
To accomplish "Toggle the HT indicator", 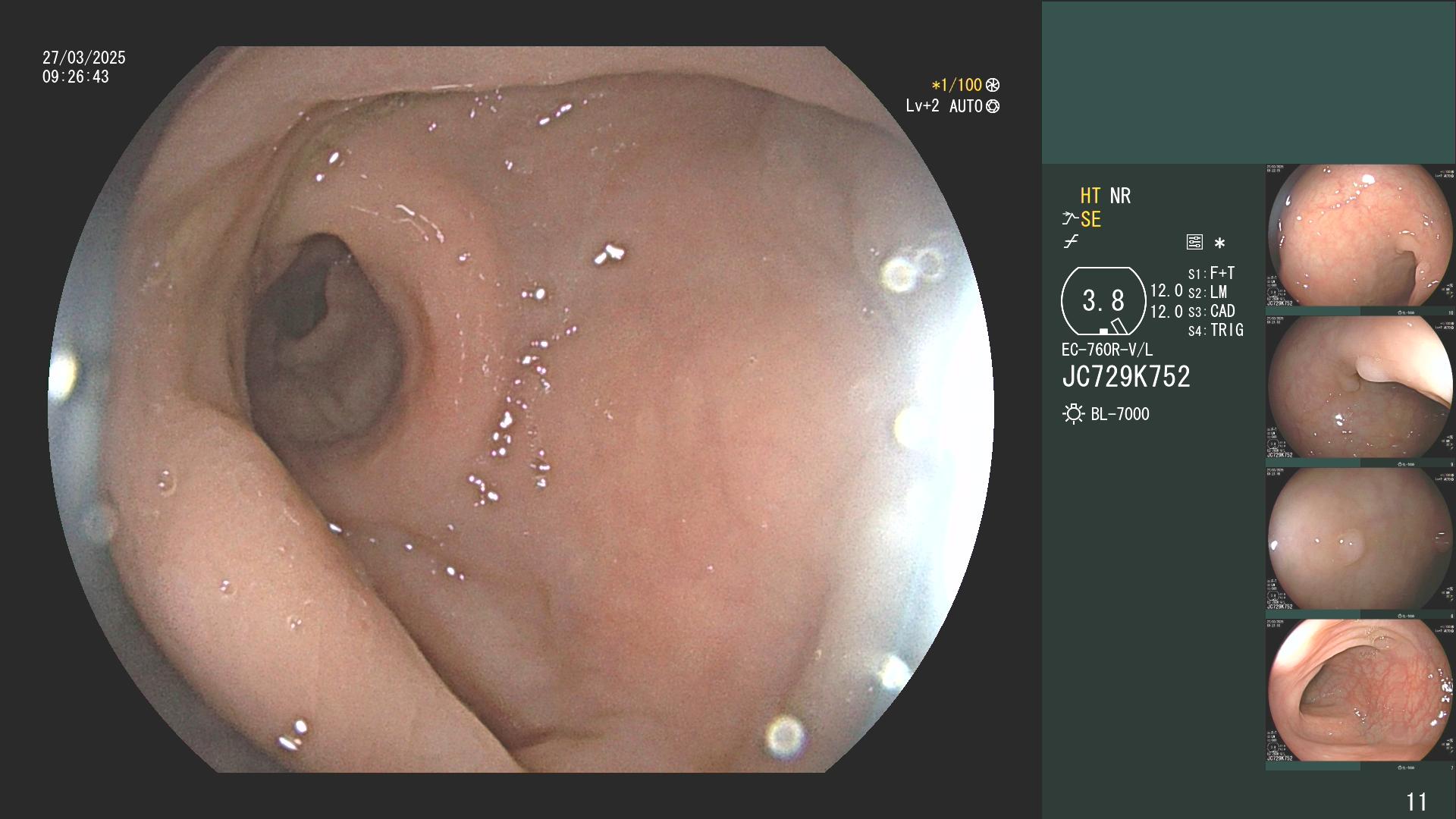I will pyautogui.click(x=1090, y=196).
